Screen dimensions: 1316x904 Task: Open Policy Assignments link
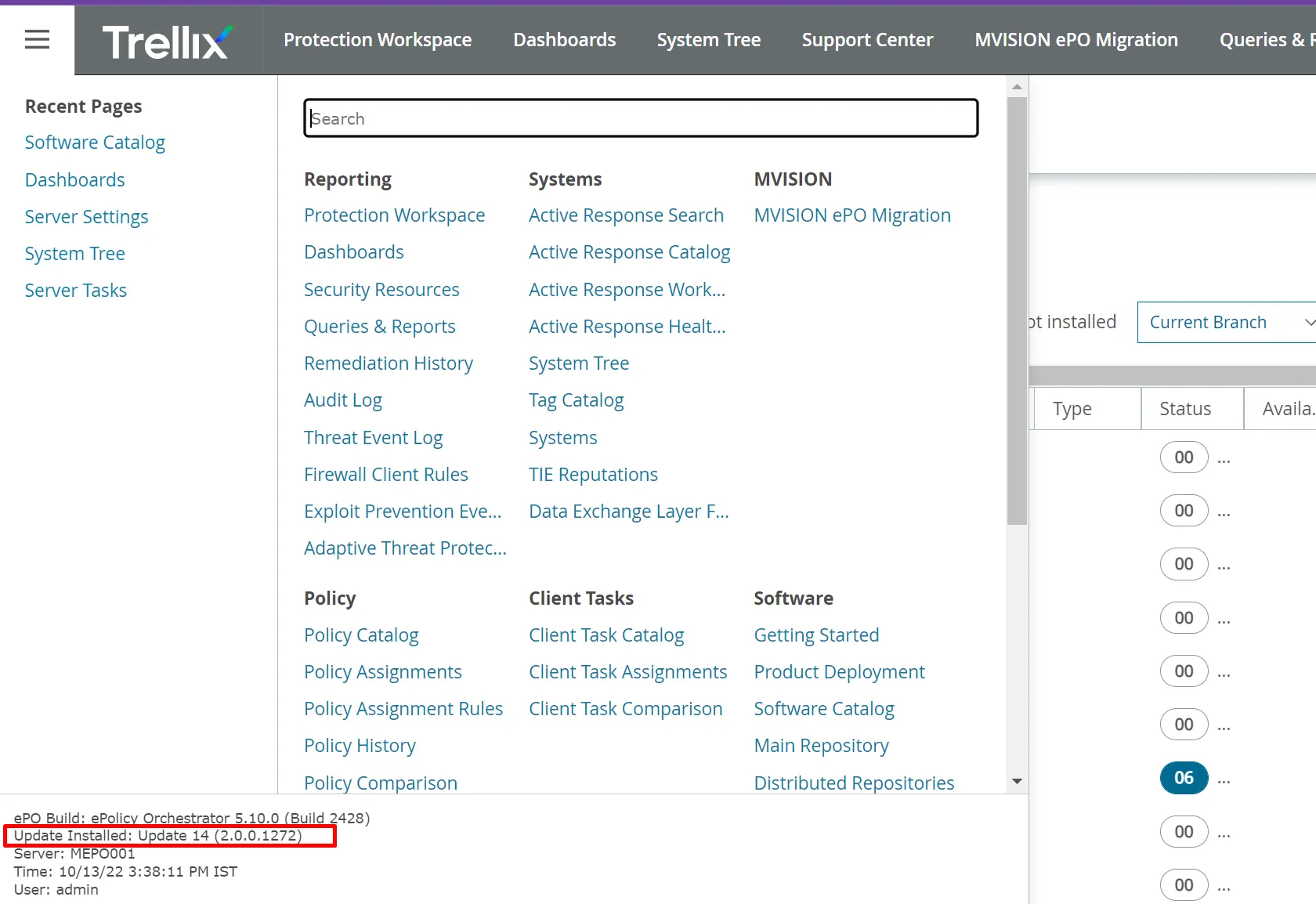[x=382, y=672]
